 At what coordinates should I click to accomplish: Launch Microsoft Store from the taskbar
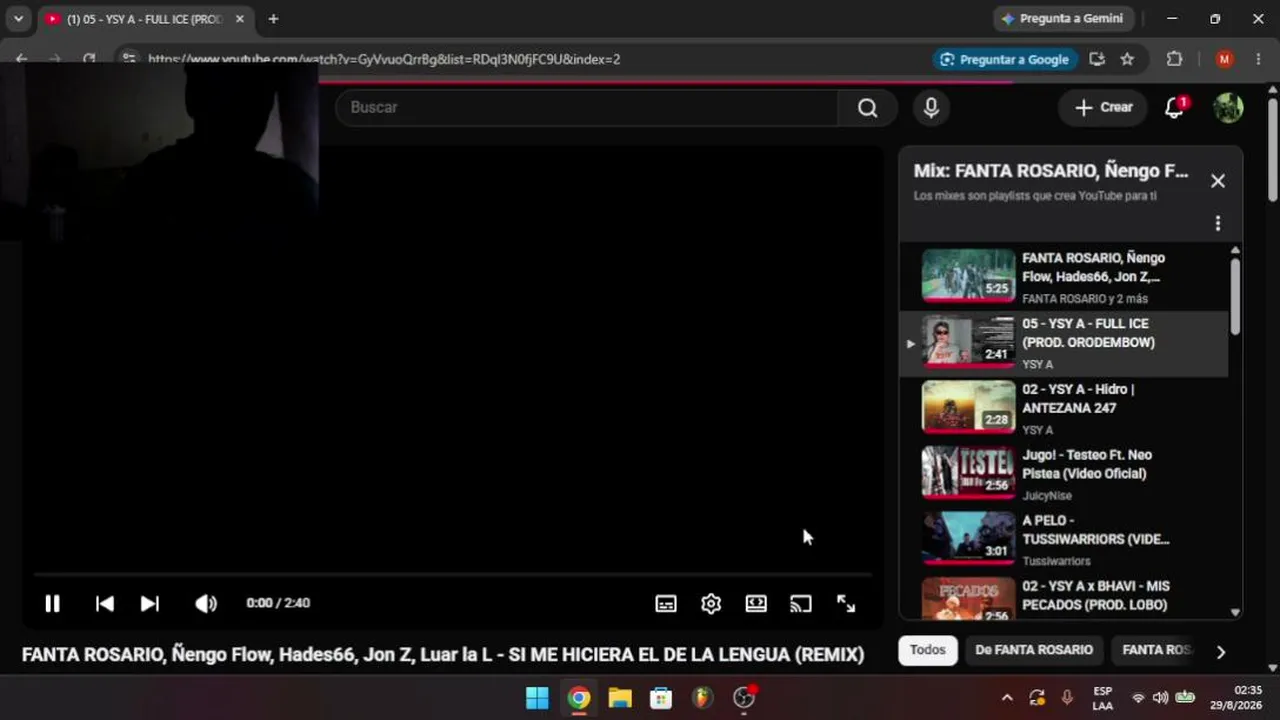click(x=661, y=697)
